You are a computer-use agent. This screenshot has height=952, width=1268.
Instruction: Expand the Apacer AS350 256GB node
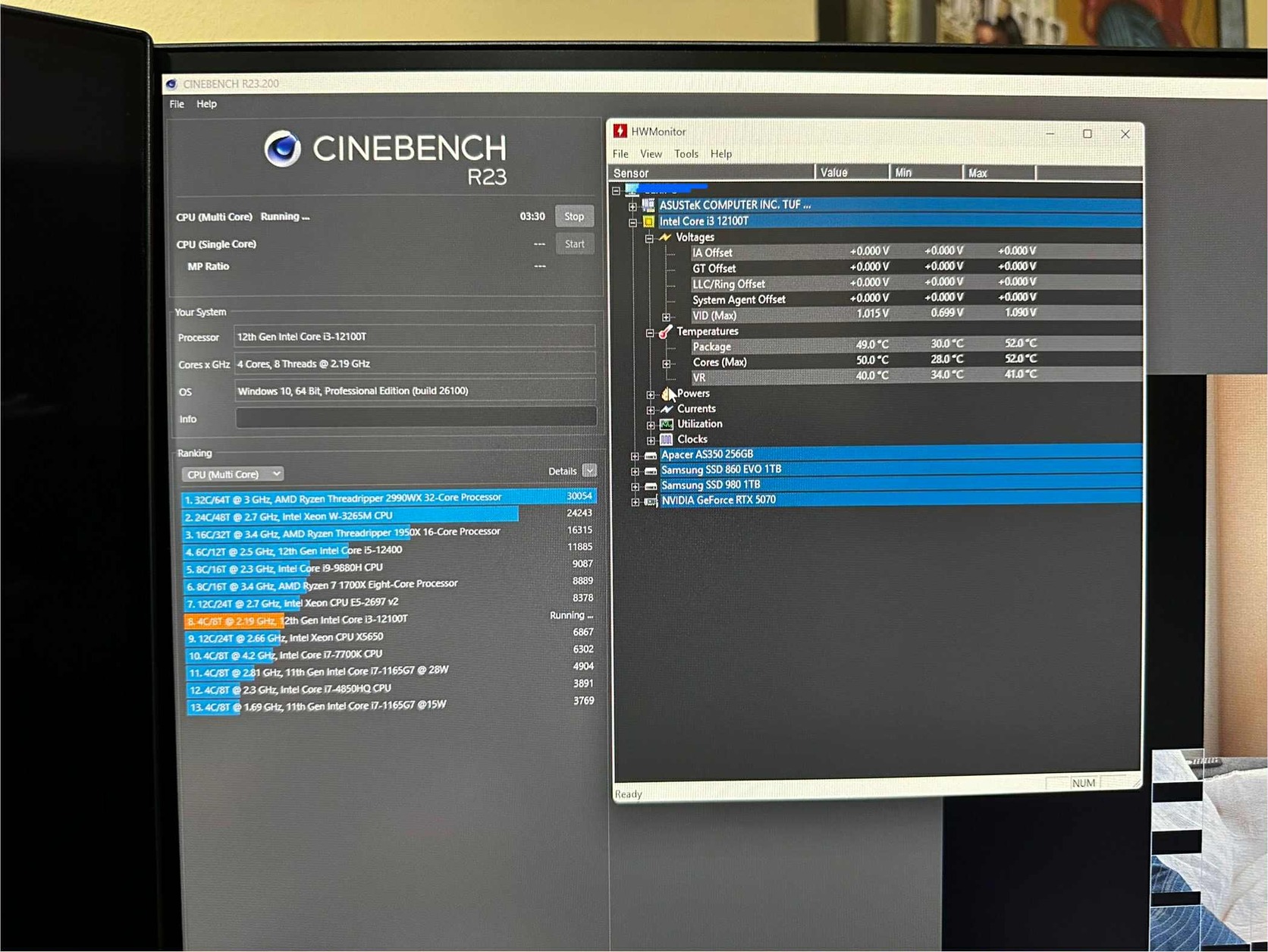coord(635,456)
